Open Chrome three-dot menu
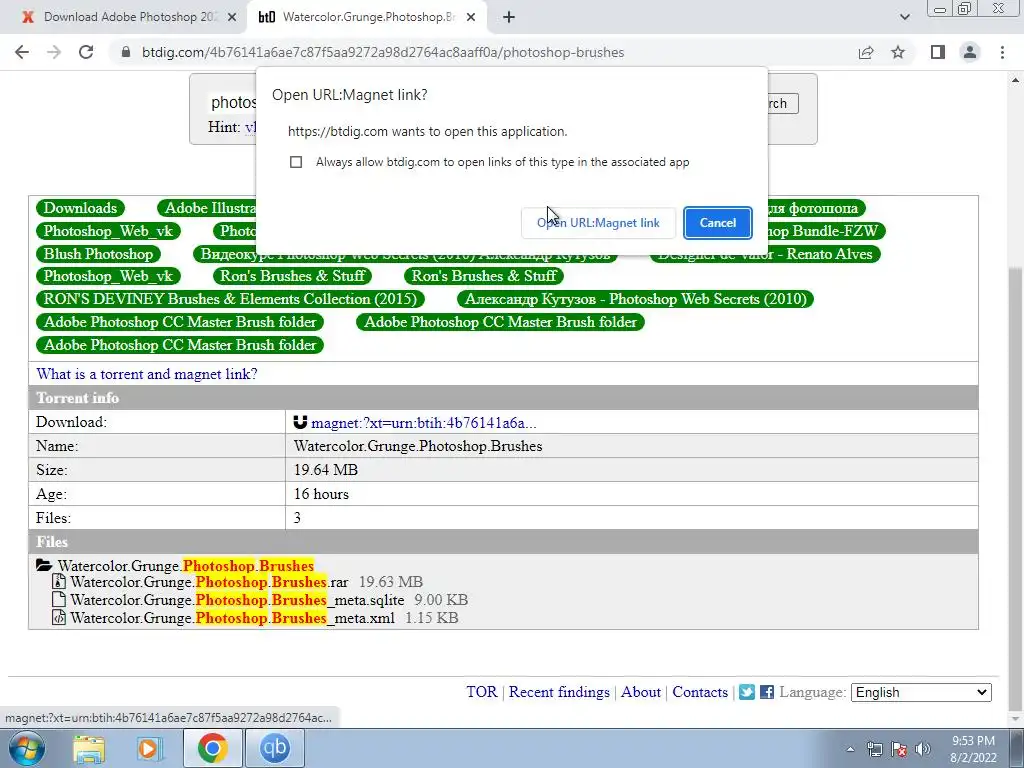The width and height of the screenshot is (1024, 768). (1002, 52)
